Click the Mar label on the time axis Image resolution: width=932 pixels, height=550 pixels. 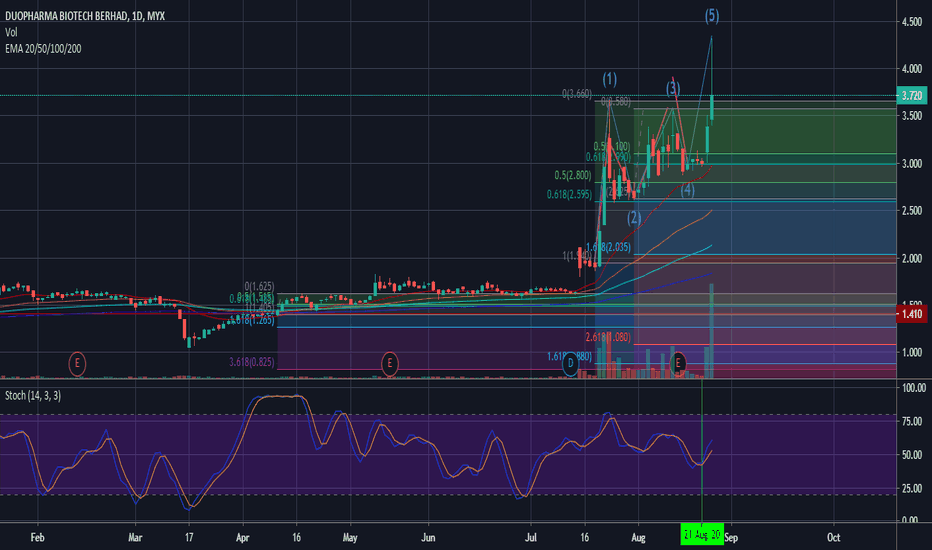[135, 538]
